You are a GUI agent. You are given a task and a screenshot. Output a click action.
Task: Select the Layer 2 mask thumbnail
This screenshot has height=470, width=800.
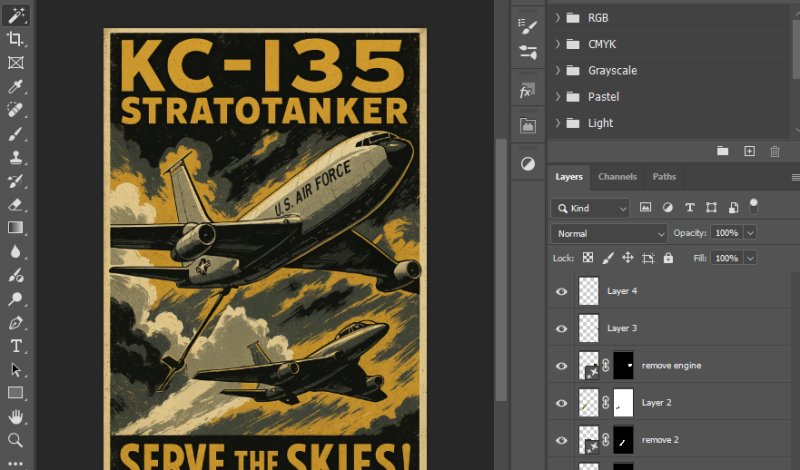[623, 403]
